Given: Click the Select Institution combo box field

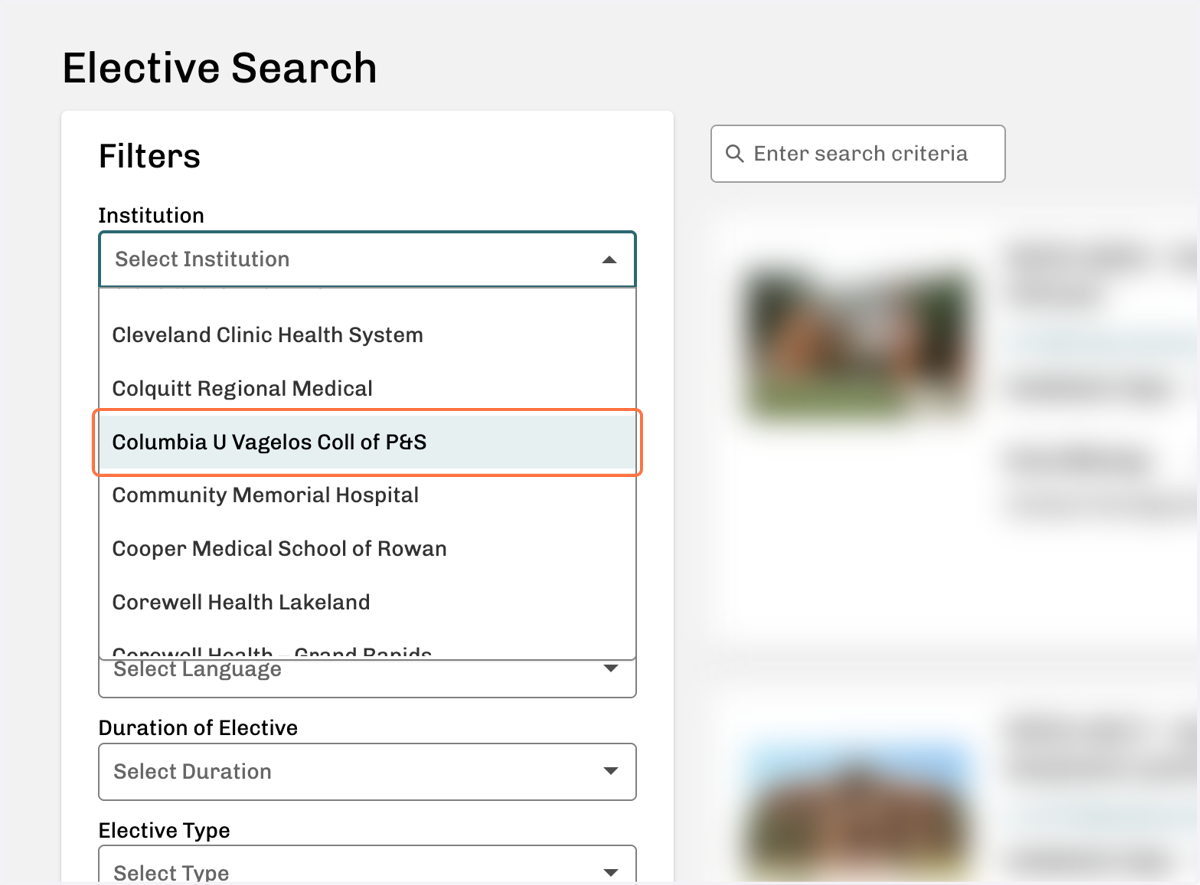Looking at the screenshot, I should click(x=367, y=260).
